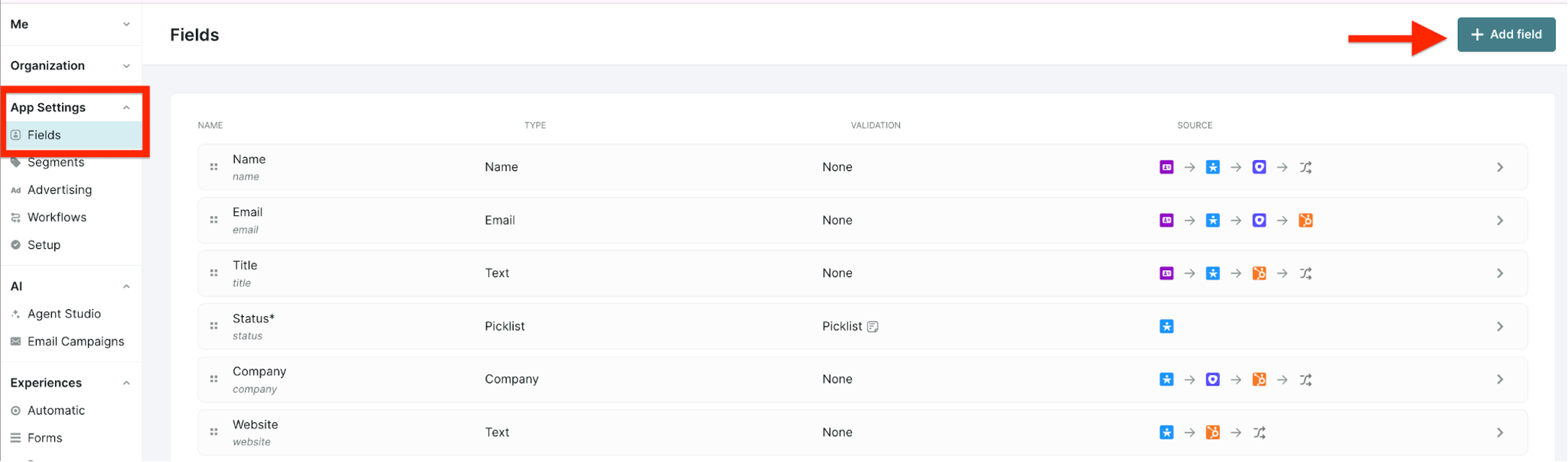Collapse the App Settings section

(127, 108)
